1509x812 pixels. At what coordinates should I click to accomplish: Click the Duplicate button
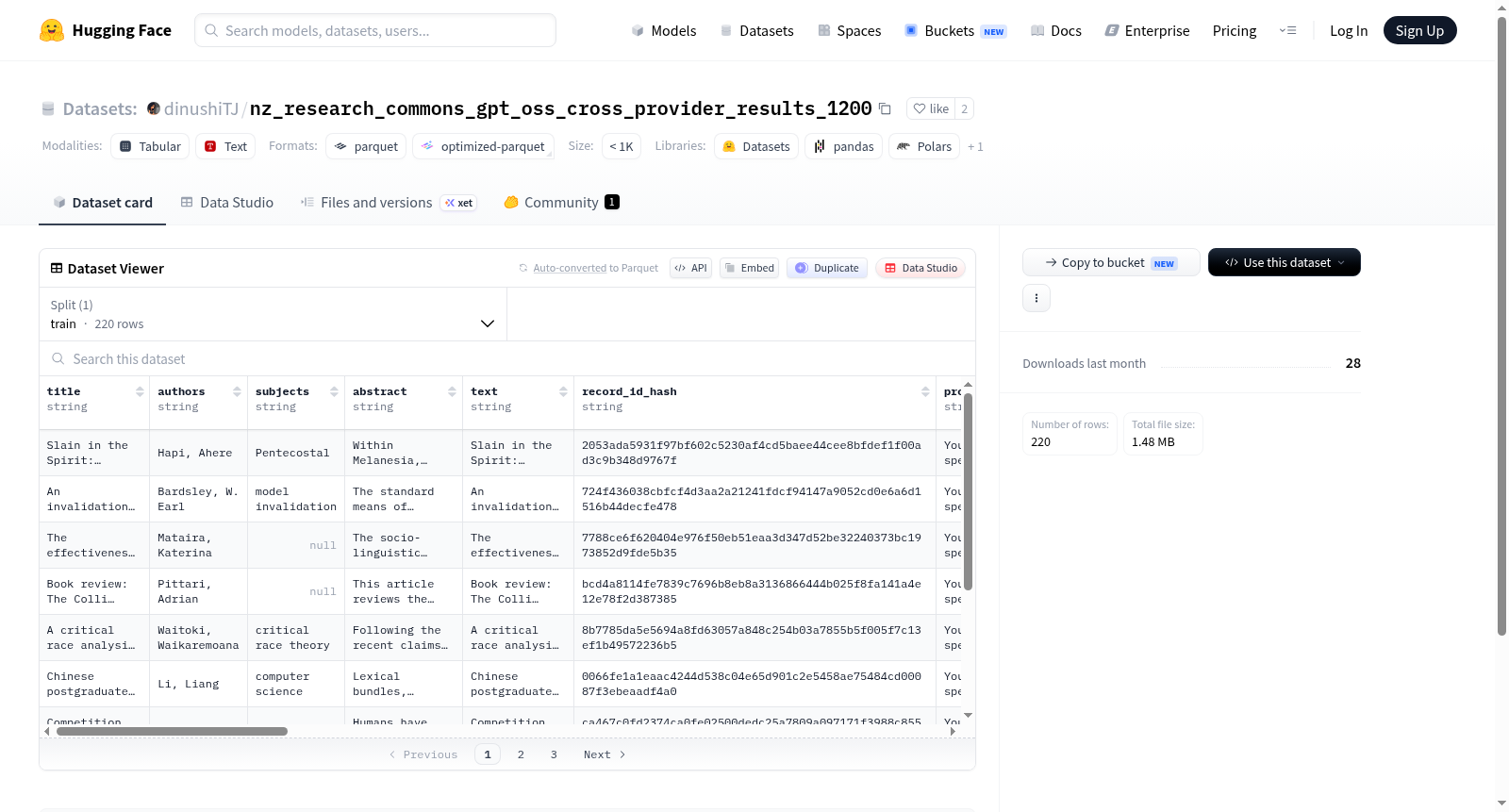[826, 268]
